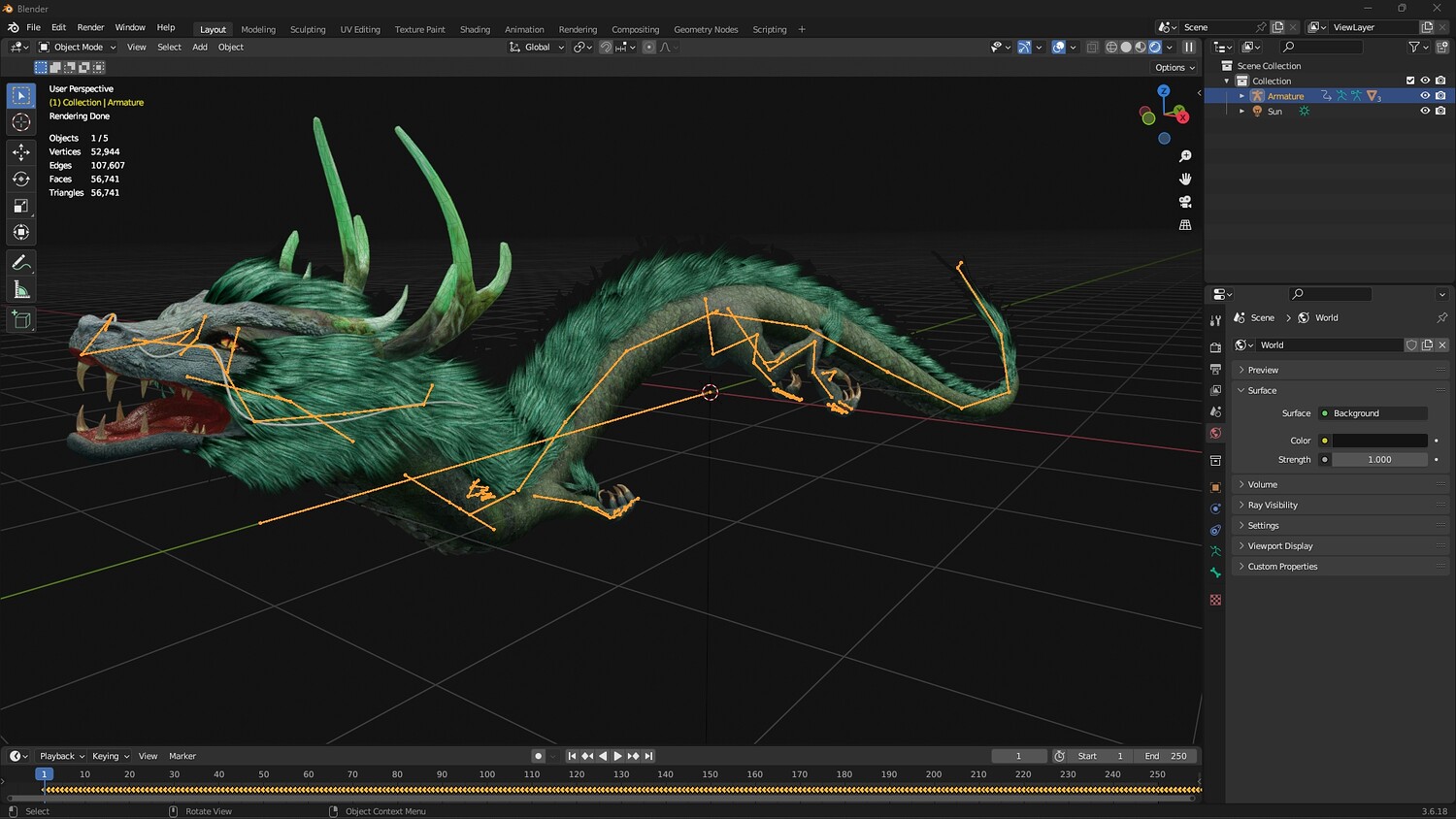The image size is (1456, 819).
Task: Select the 3D Cursor tool
Action: pos(20,122)
